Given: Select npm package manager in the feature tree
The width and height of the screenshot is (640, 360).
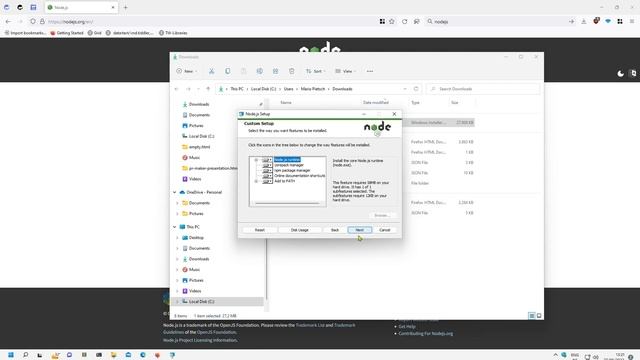Looking at the screenshot, I should [x=292, y=170].
